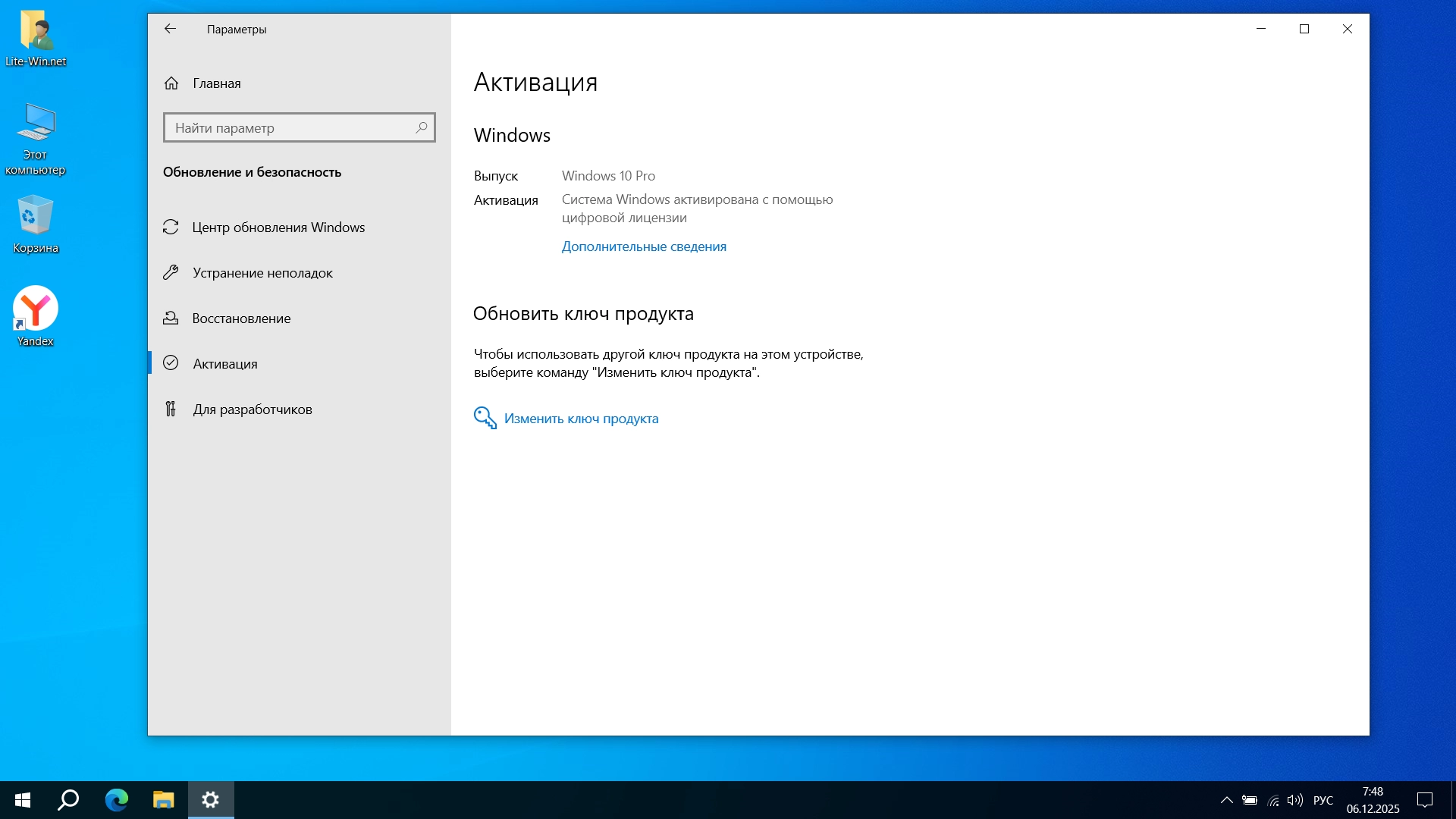The image size is (1456, 819).
Task: Click Изменить ключ продукта link
Action: click(x=581, y=419)
